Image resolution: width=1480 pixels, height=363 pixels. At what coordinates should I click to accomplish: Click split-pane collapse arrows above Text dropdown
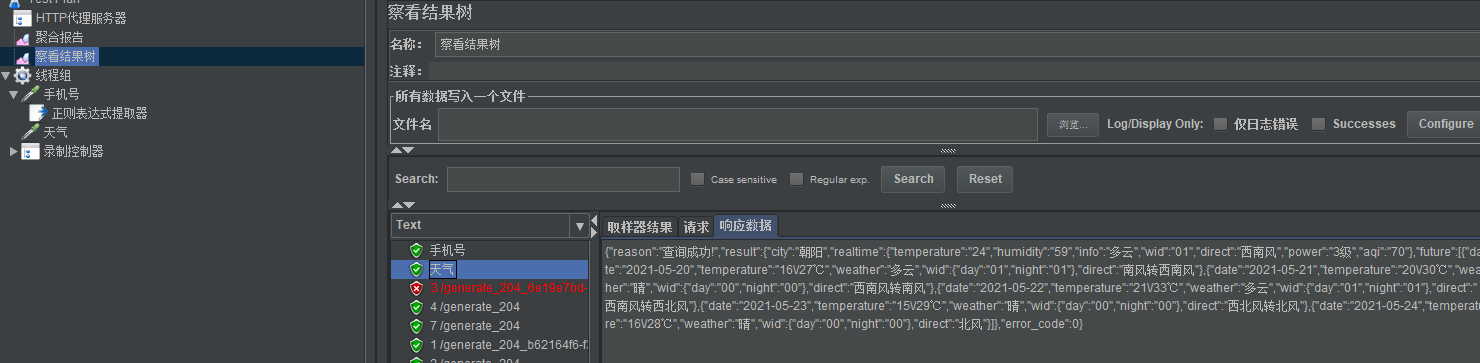[x=402, y=205]
